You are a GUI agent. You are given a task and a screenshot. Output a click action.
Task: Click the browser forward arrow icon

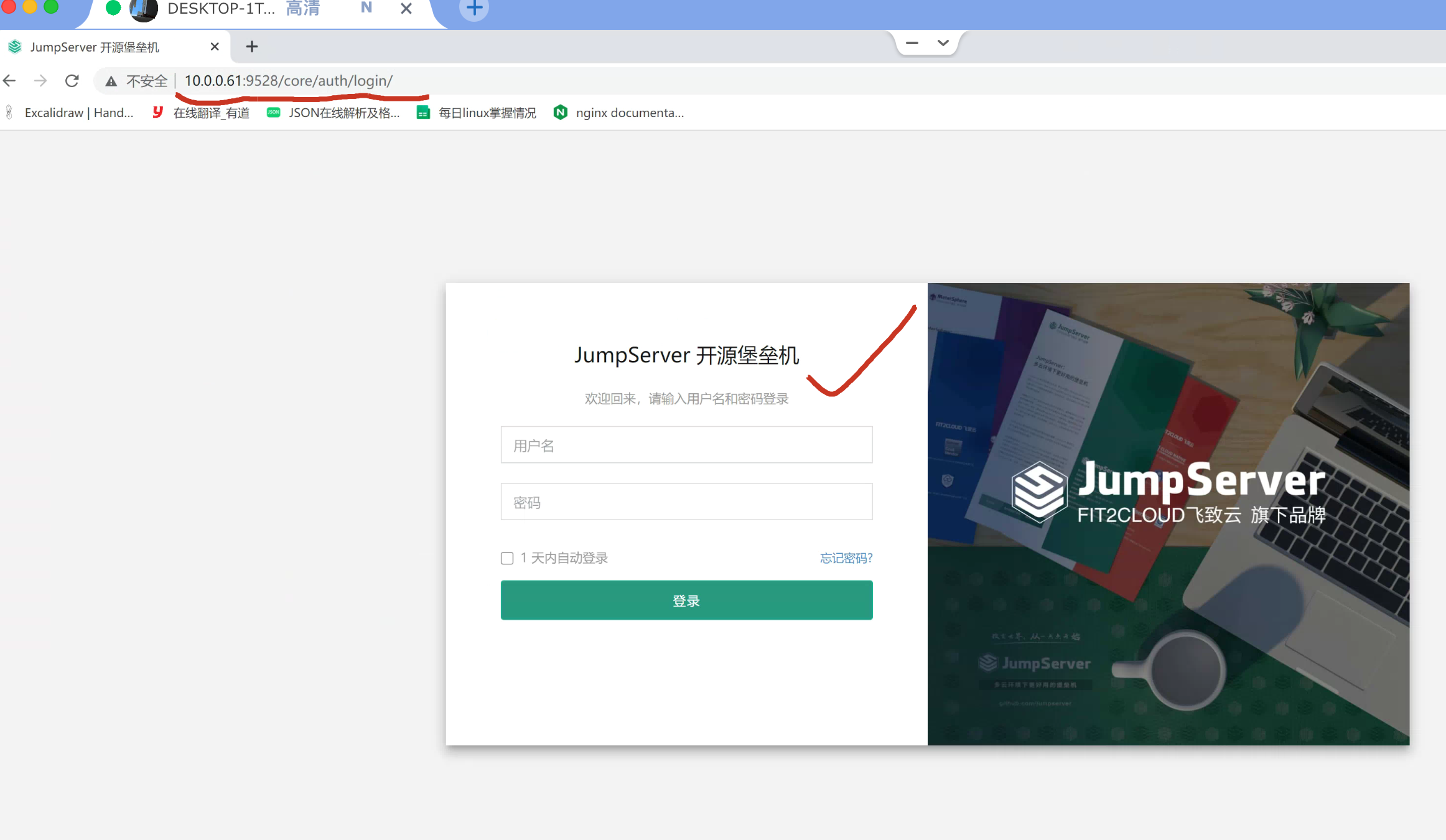[x=40, y=81]
